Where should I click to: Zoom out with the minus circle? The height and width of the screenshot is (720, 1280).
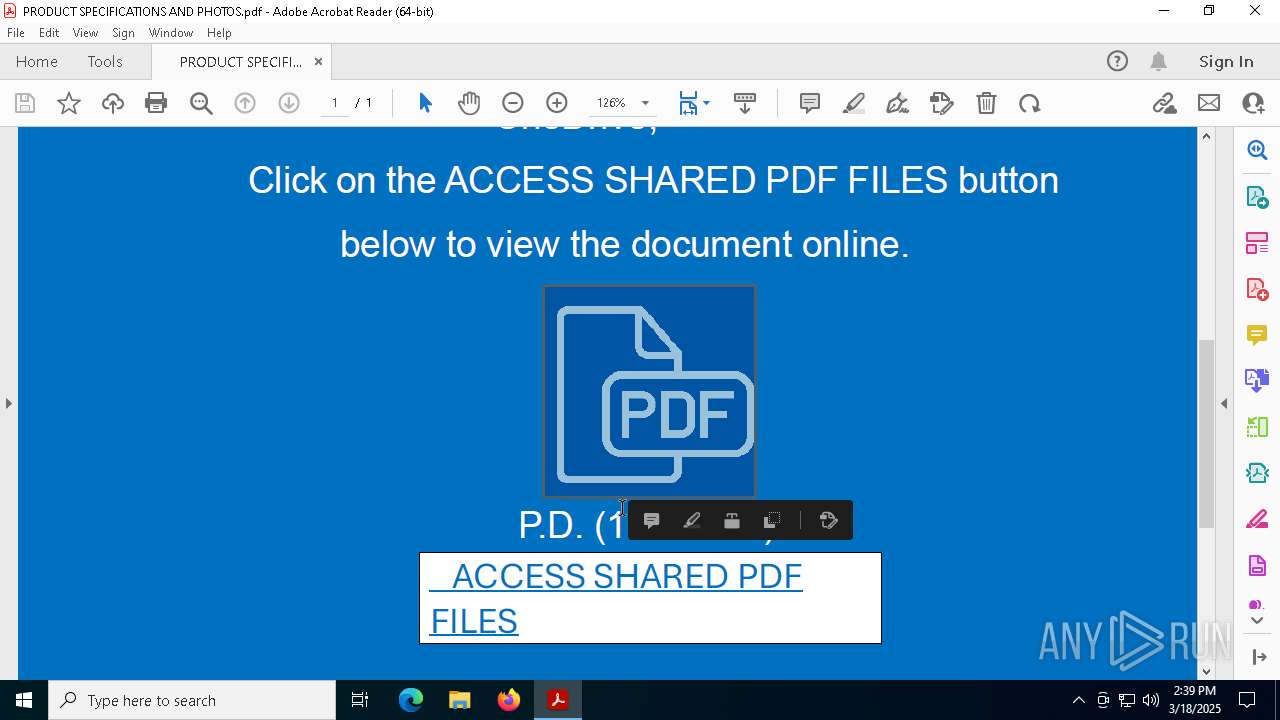513,103
